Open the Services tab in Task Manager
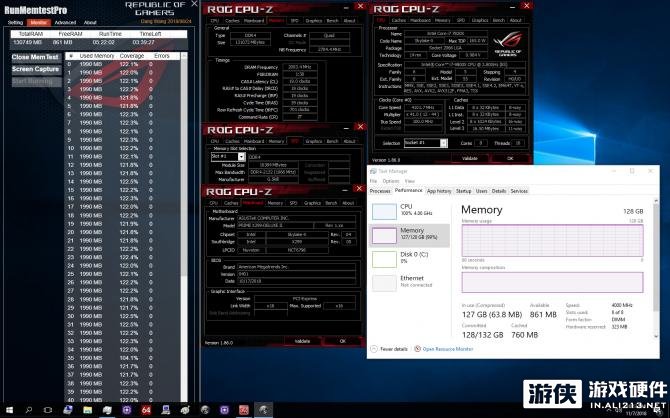The width and height of the screenshot is (670, 418). tap(519, 191)
